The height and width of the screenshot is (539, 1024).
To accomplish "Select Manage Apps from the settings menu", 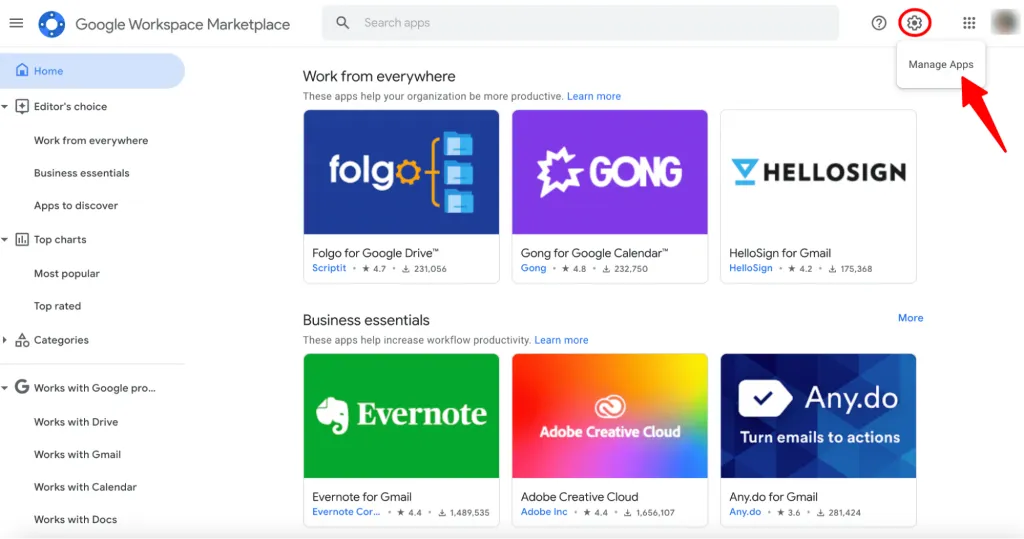I will pos(940,64).
